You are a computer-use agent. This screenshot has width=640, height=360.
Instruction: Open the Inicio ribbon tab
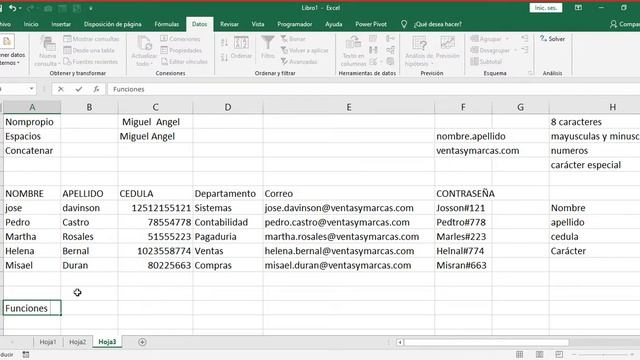pyautogui.click(x=31, y=24)
